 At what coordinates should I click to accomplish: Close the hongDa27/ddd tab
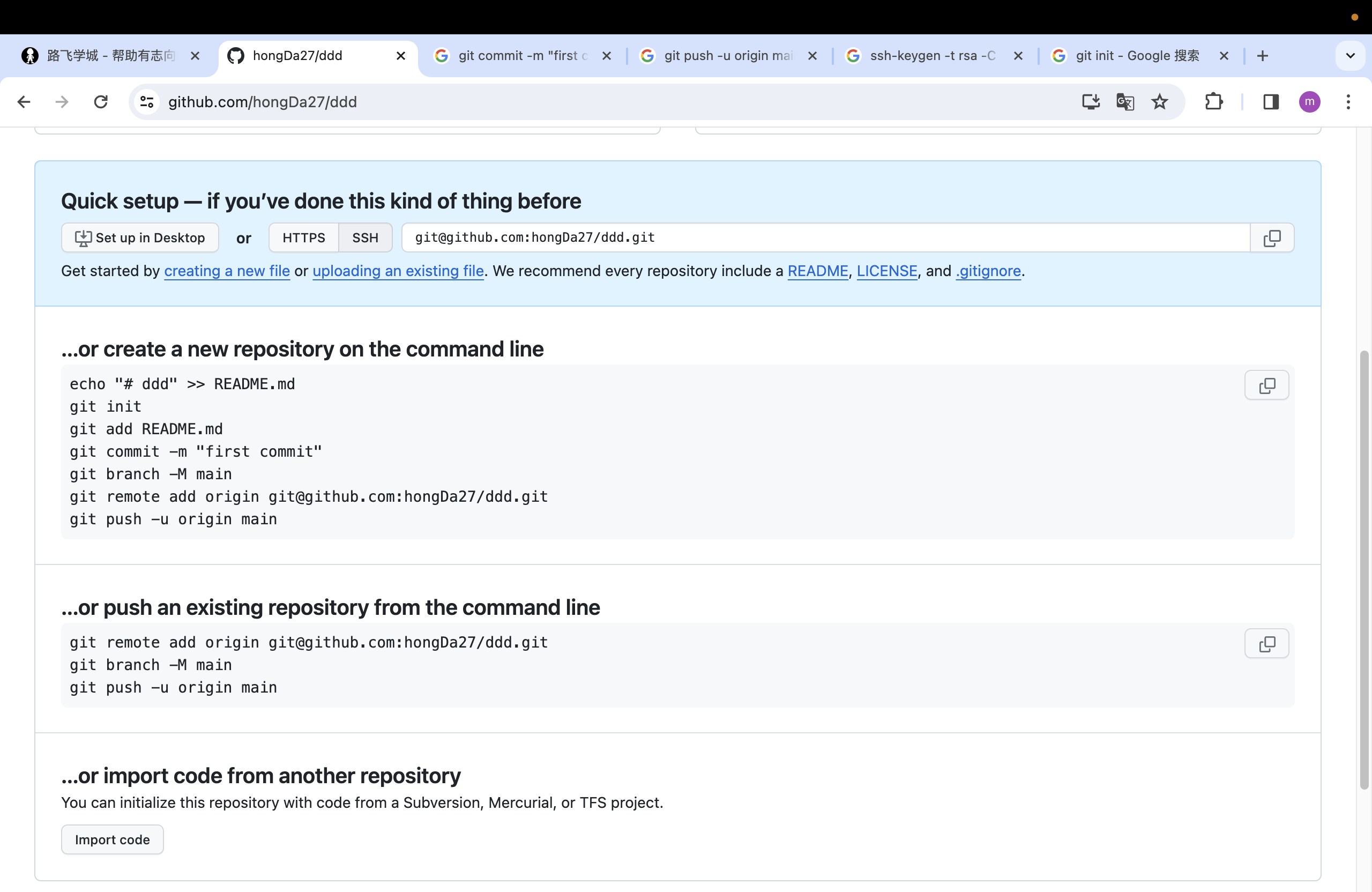(401, 55)
